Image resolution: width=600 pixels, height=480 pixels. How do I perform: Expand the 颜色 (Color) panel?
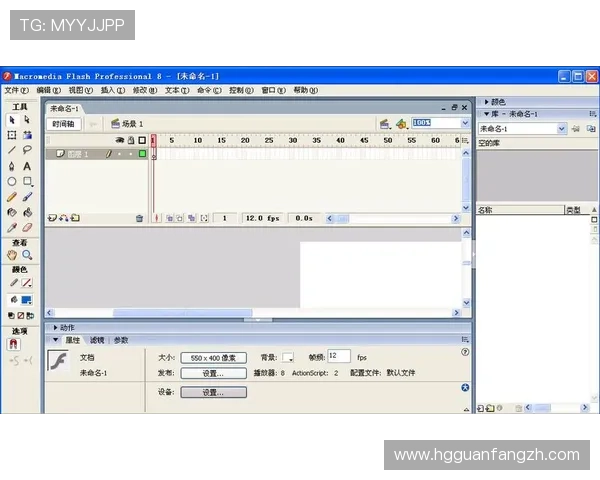pos(486,102)
